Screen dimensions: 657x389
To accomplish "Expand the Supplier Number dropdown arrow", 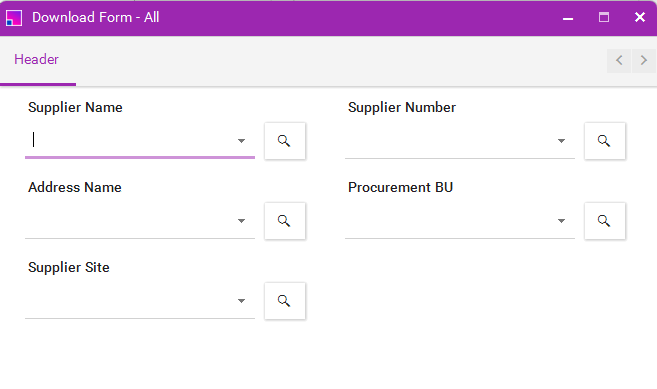I will 561,141.
